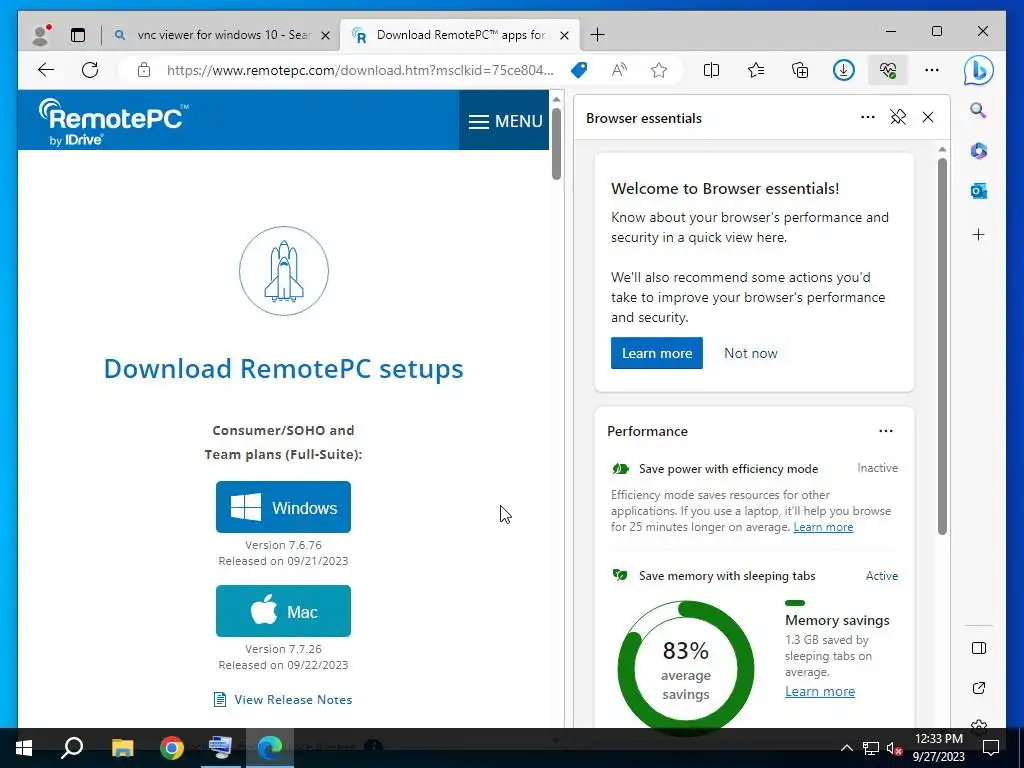This screenshot has width=1024, height=768.
Task: Click the 83% average savings ring
Action: click(x=686, y=668)
